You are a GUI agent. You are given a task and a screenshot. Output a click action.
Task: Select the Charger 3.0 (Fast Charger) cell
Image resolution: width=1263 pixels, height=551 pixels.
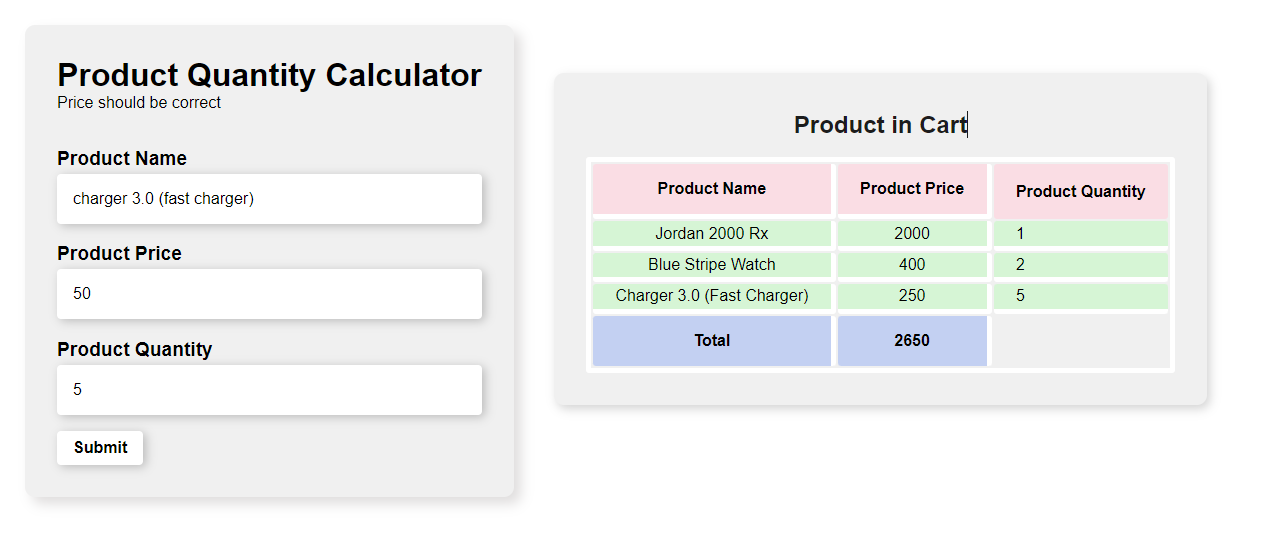711,296
